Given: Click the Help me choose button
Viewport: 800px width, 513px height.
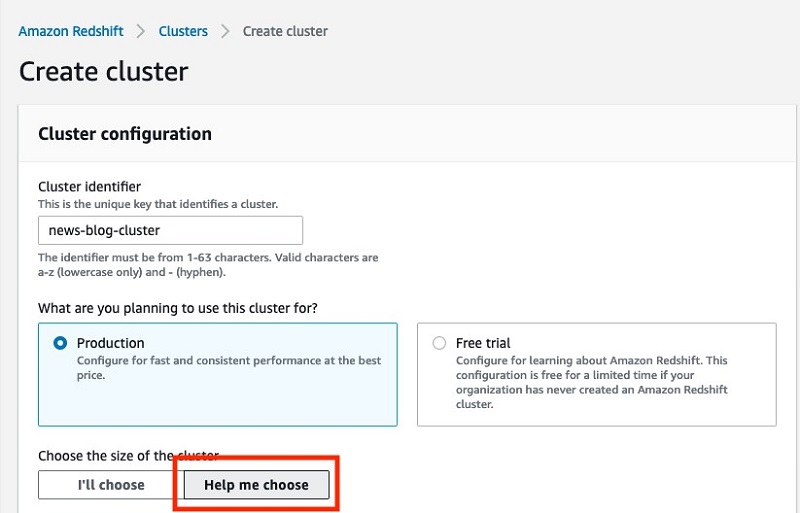Looking at the screenshot, I should click(x=256, y=484).
